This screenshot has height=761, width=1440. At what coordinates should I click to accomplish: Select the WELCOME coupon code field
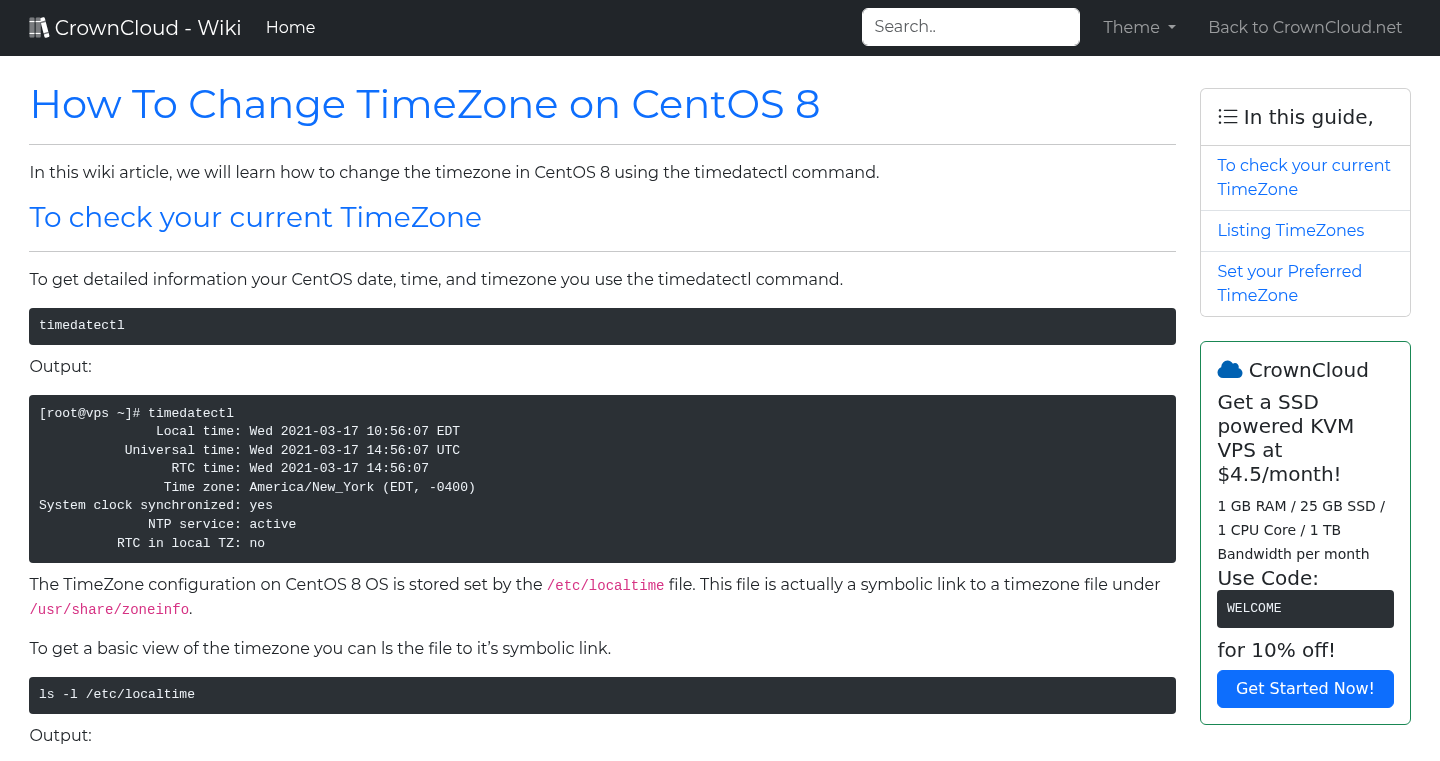click(x=1305, y=608)
